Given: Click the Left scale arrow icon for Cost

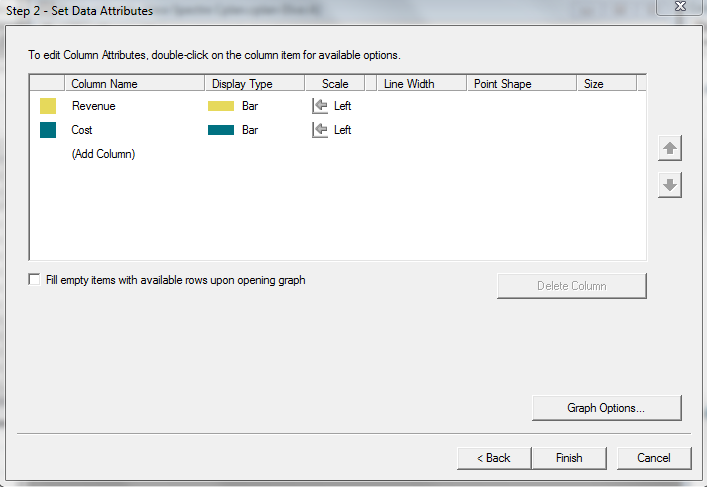Looking at the screenshot, I should pos(320,130).
